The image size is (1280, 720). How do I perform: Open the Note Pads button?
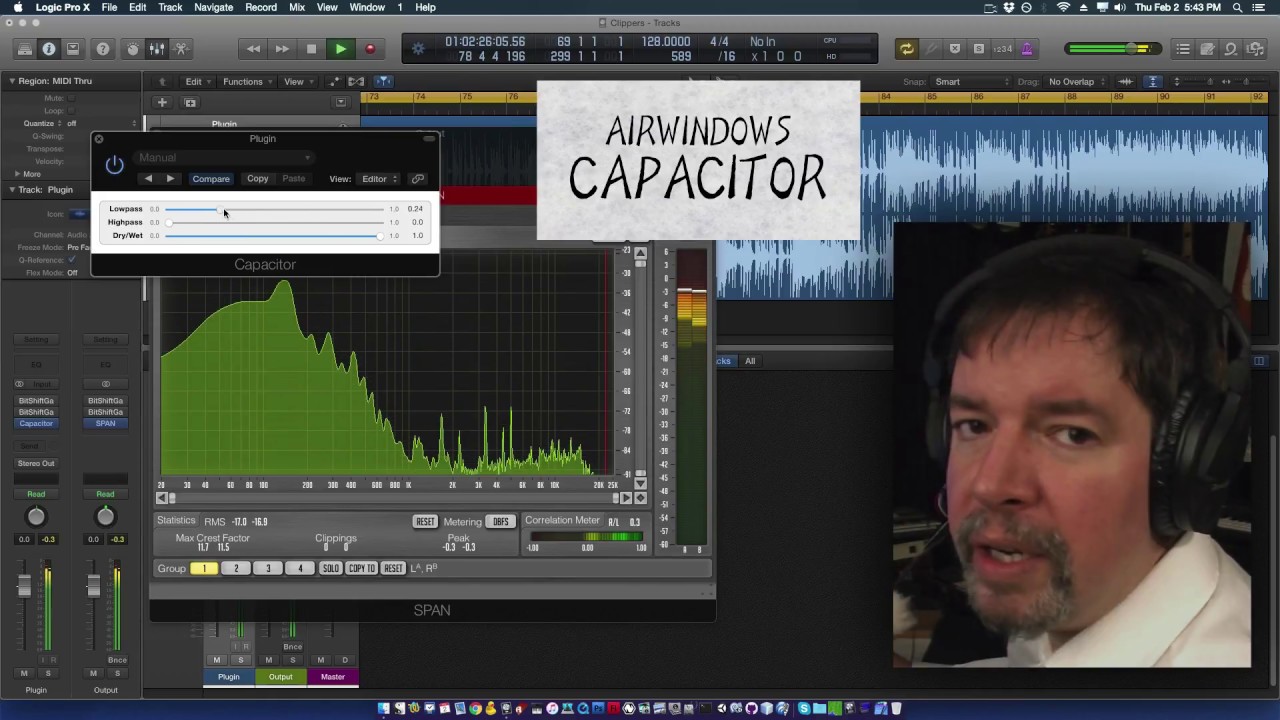click(x=1207, y=49)
